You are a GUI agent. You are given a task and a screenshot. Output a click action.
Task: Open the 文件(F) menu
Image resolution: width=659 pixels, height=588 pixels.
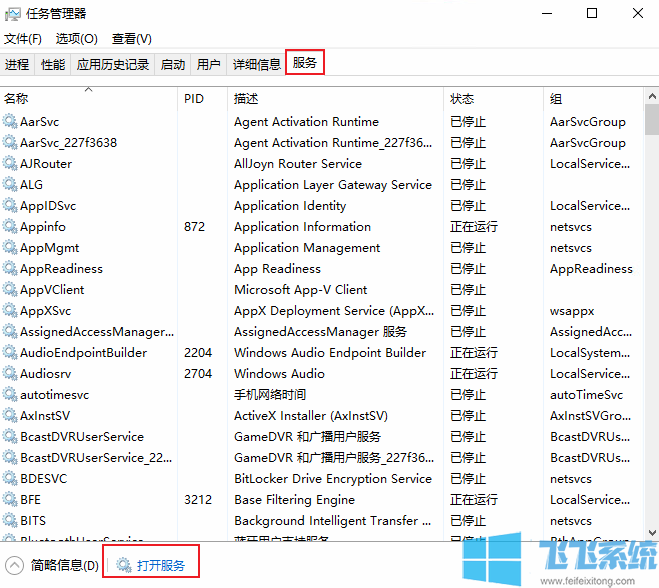coord(23,38)
